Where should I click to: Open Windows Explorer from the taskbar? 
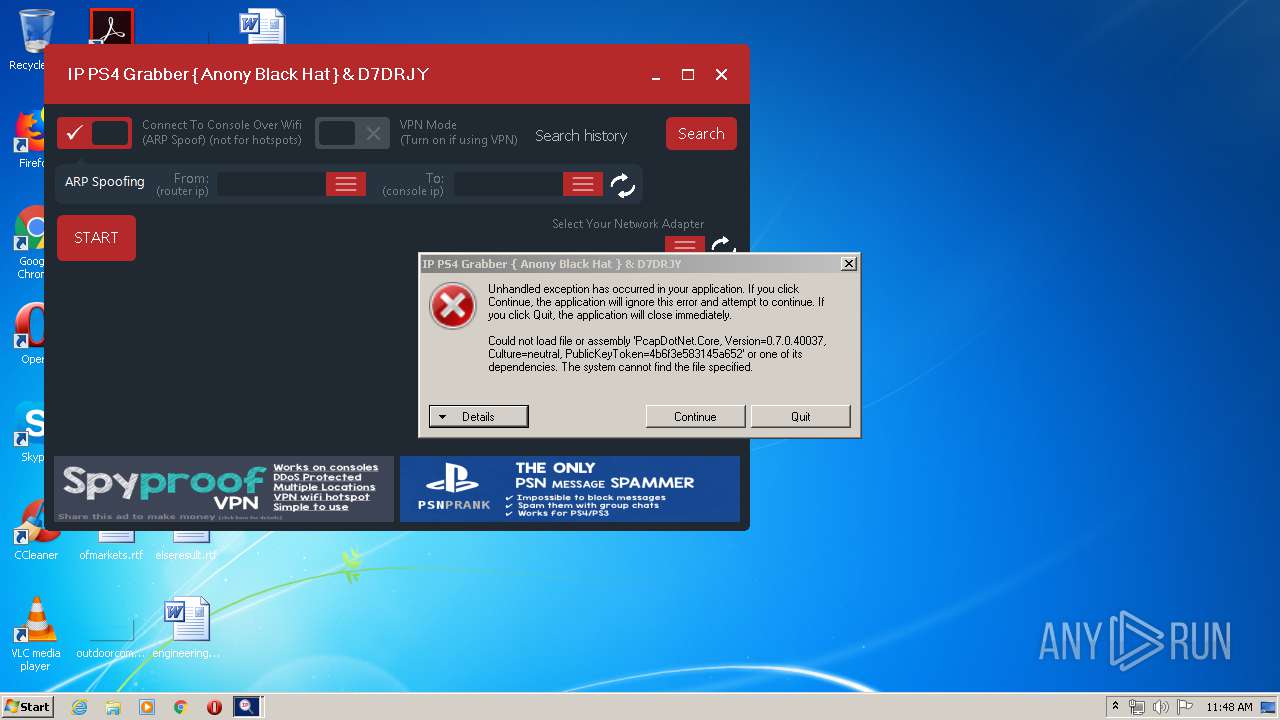click(113, 707)
